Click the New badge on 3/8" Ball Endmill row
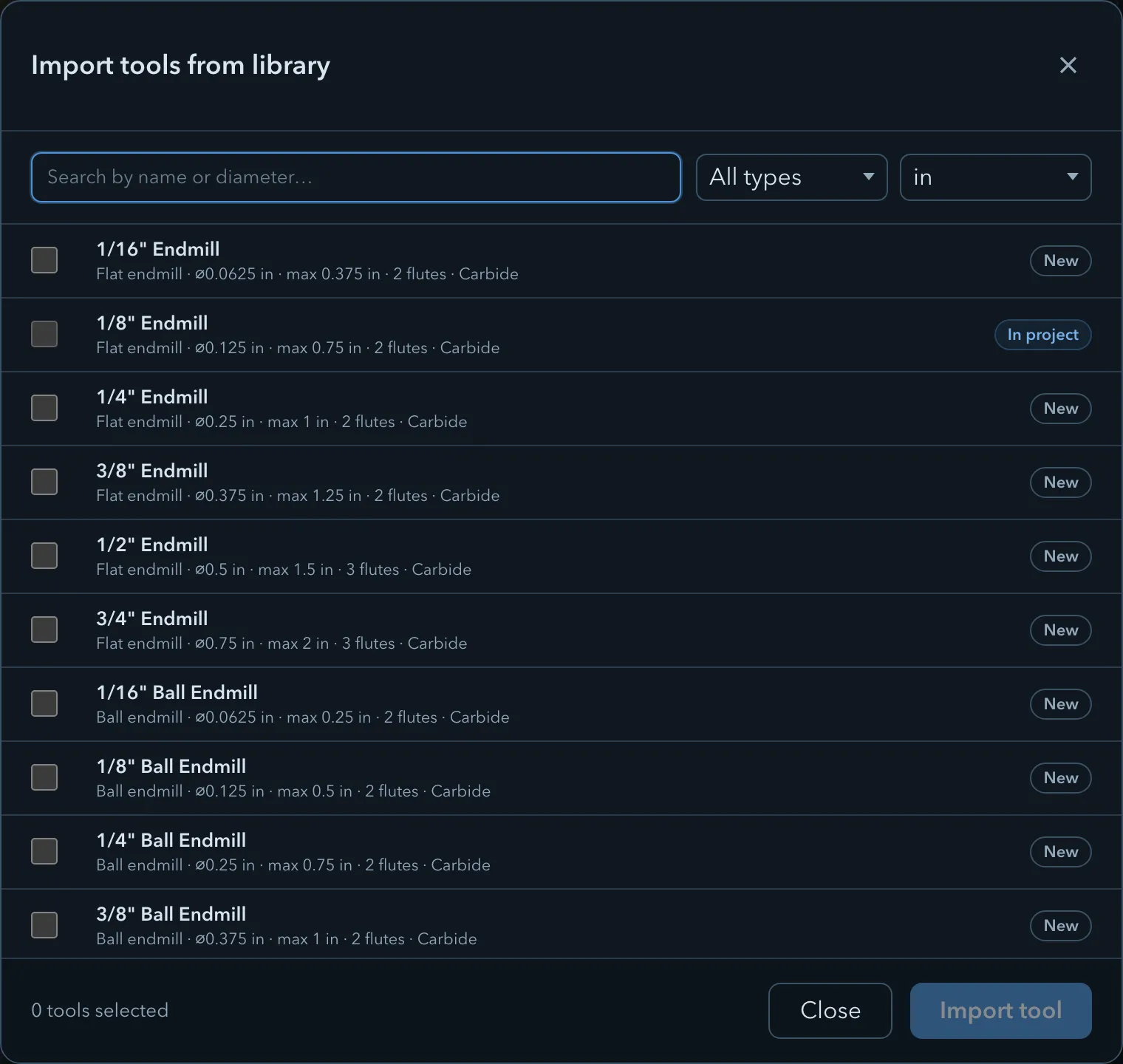The width and height of the screenshot is (1123, 1064). (x=1060, y=926)
